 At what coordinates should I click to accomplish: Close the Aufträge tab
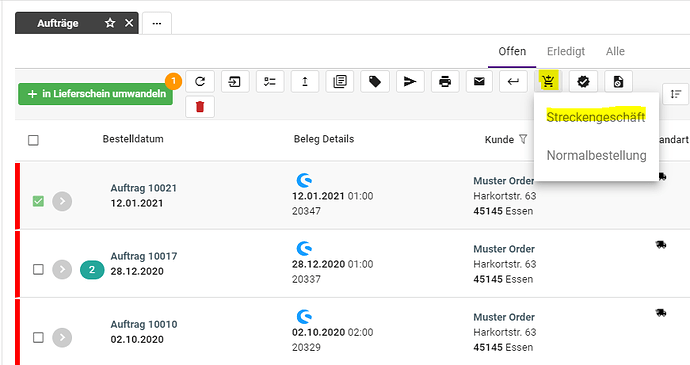129,23
